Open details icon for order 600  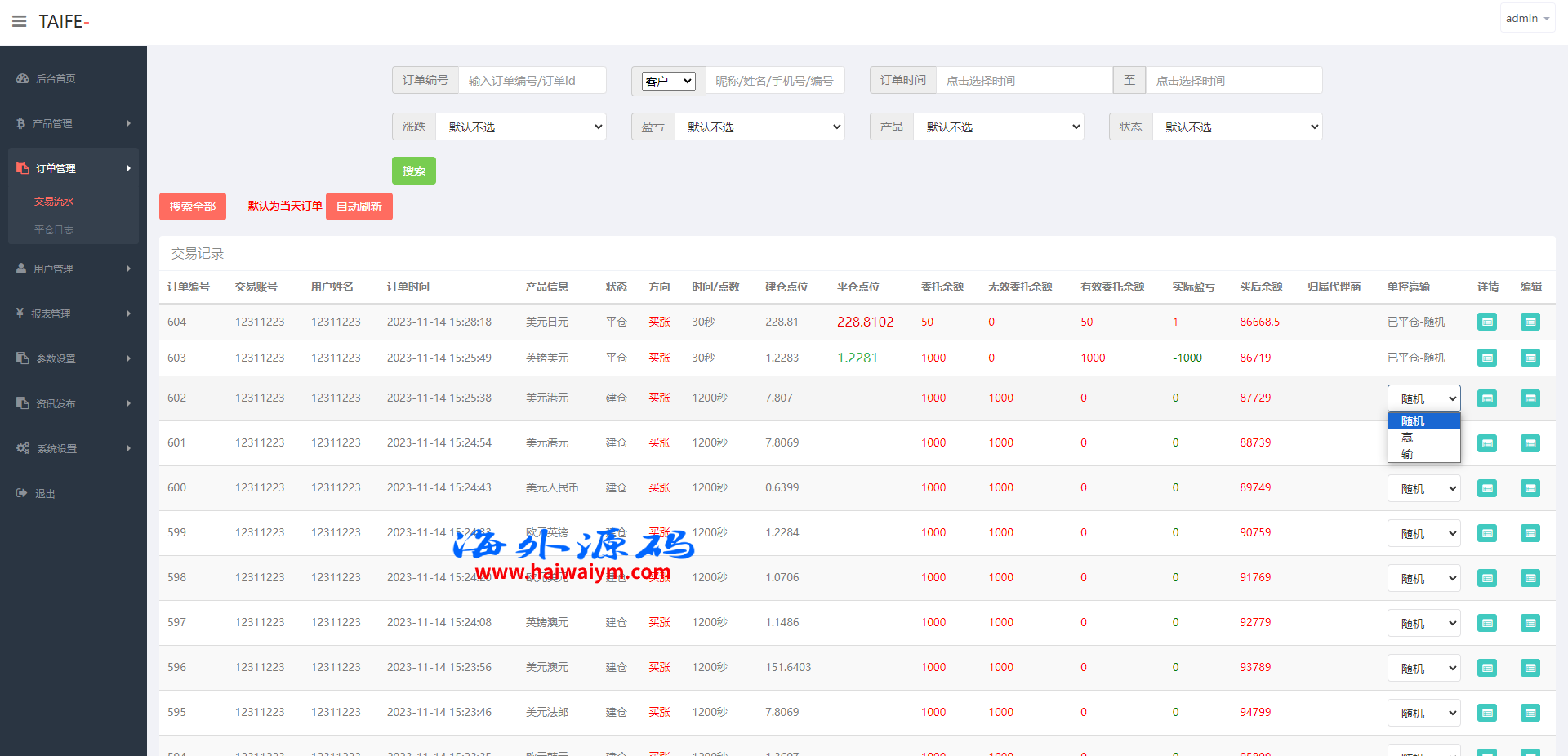[x=1487, y=488]
